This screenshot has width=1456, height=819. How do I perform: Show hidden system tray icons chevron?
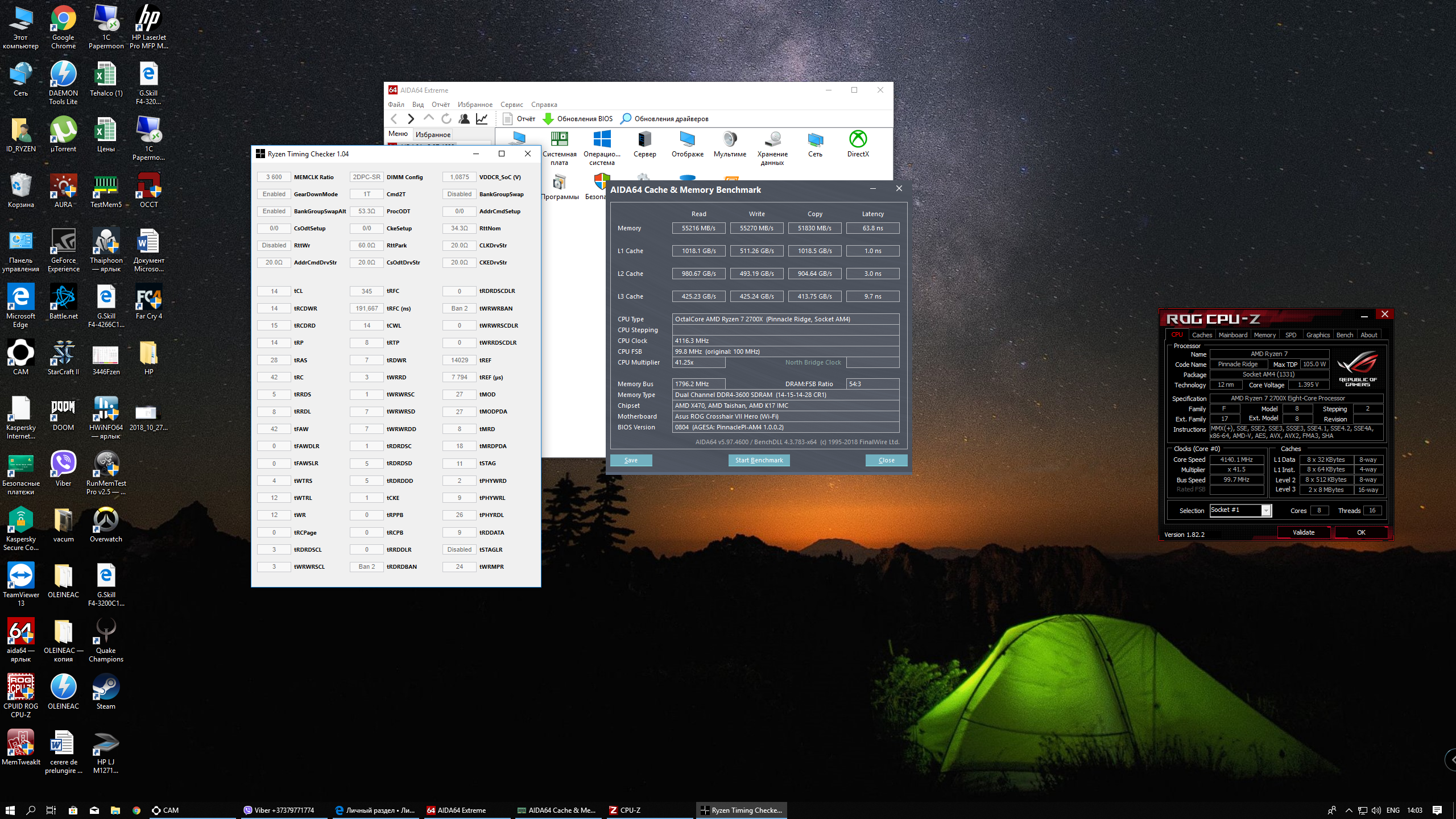pyautogui.click(x=1349, y=810)
